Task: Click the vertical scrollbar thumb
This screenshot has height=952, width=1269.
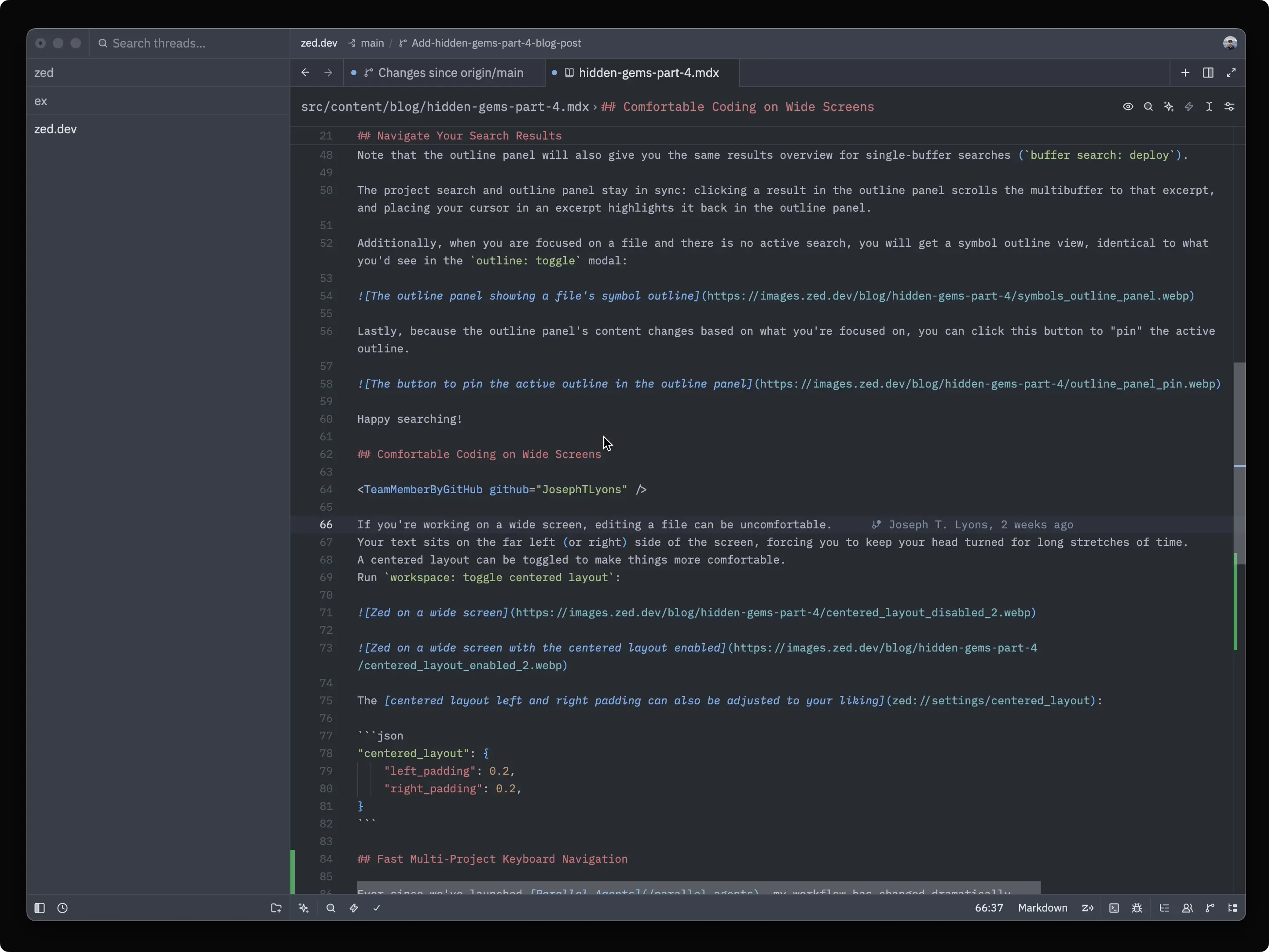Action: click(1239, 463)
